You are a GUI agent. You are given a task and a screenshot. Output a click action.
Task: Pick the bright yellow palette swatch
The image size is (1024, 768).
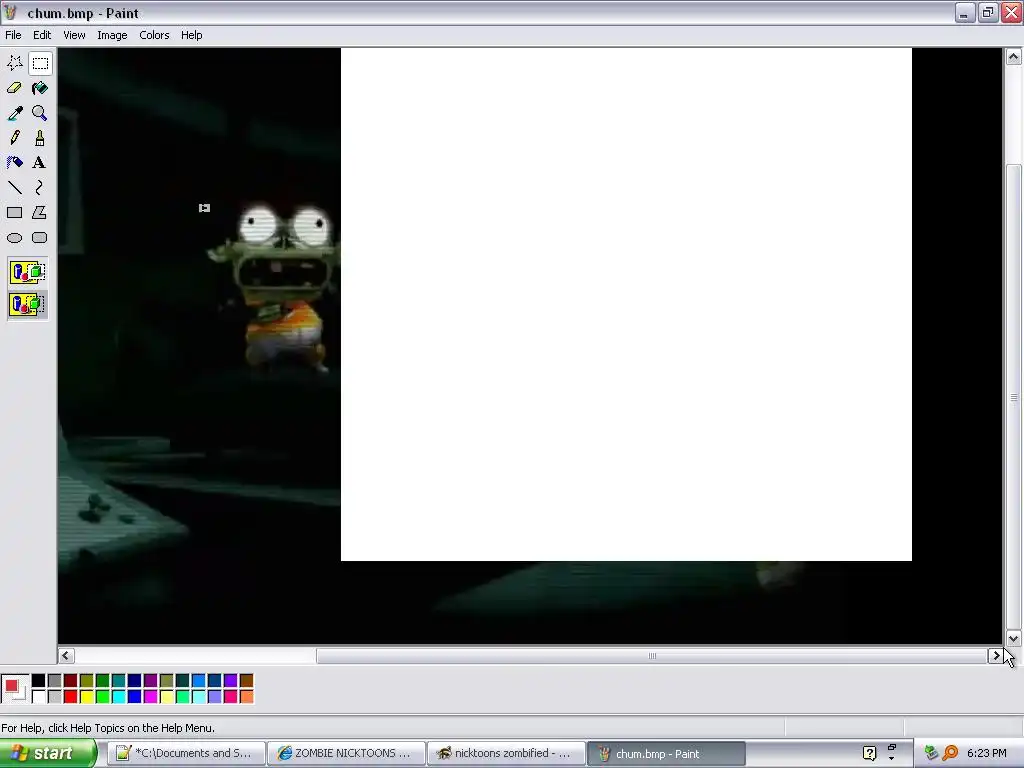click(x=86, y=697)
